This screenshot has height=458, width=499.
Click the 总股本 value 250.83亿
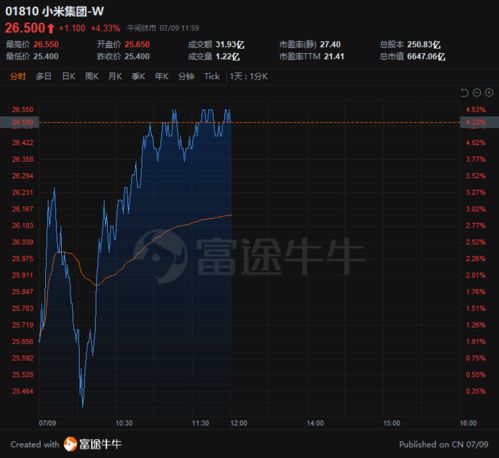pos(424,44)
